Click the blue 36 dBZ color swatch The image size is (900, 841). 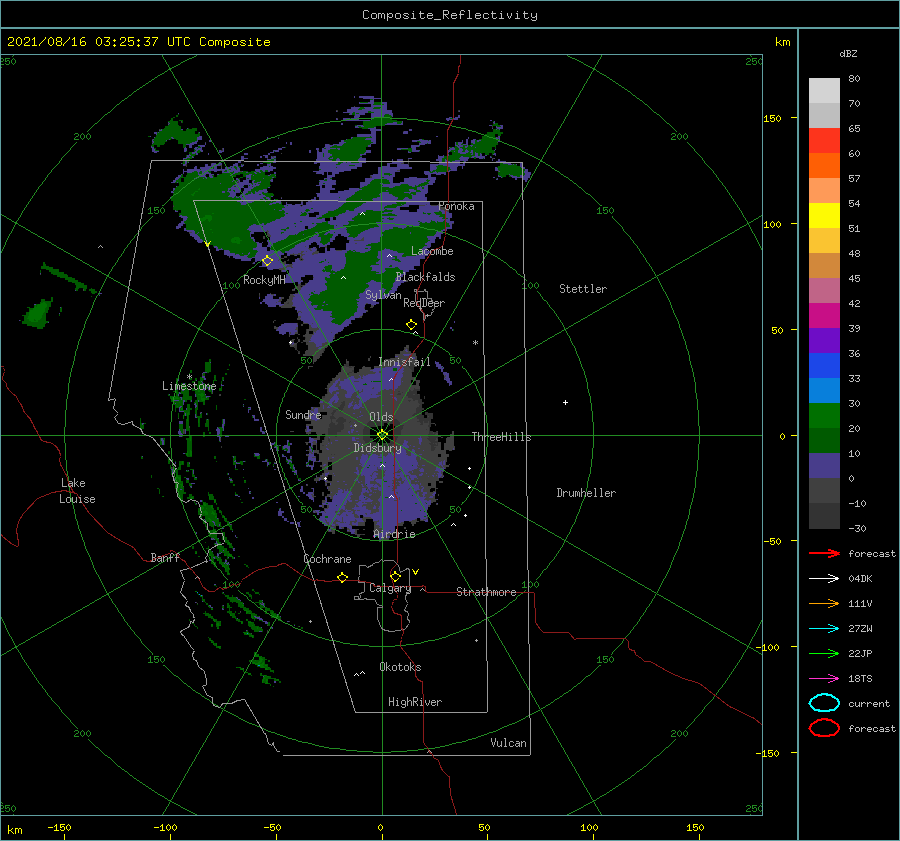824,365
